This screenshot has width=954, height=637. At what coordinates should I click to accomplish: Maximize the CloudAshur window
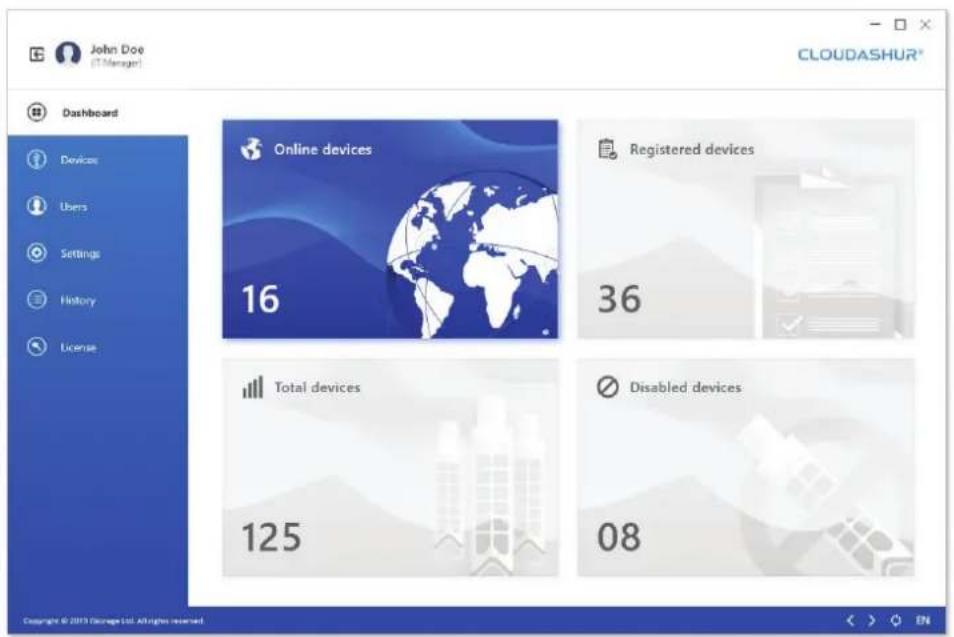[x=900, y=24]
